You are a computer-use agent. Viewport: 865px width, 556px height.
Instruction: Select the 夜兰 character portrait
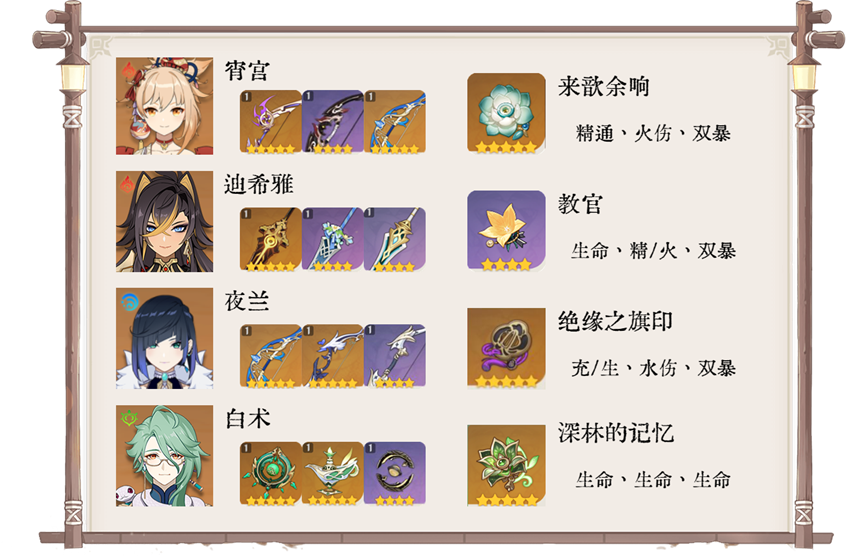click(164, 339)
